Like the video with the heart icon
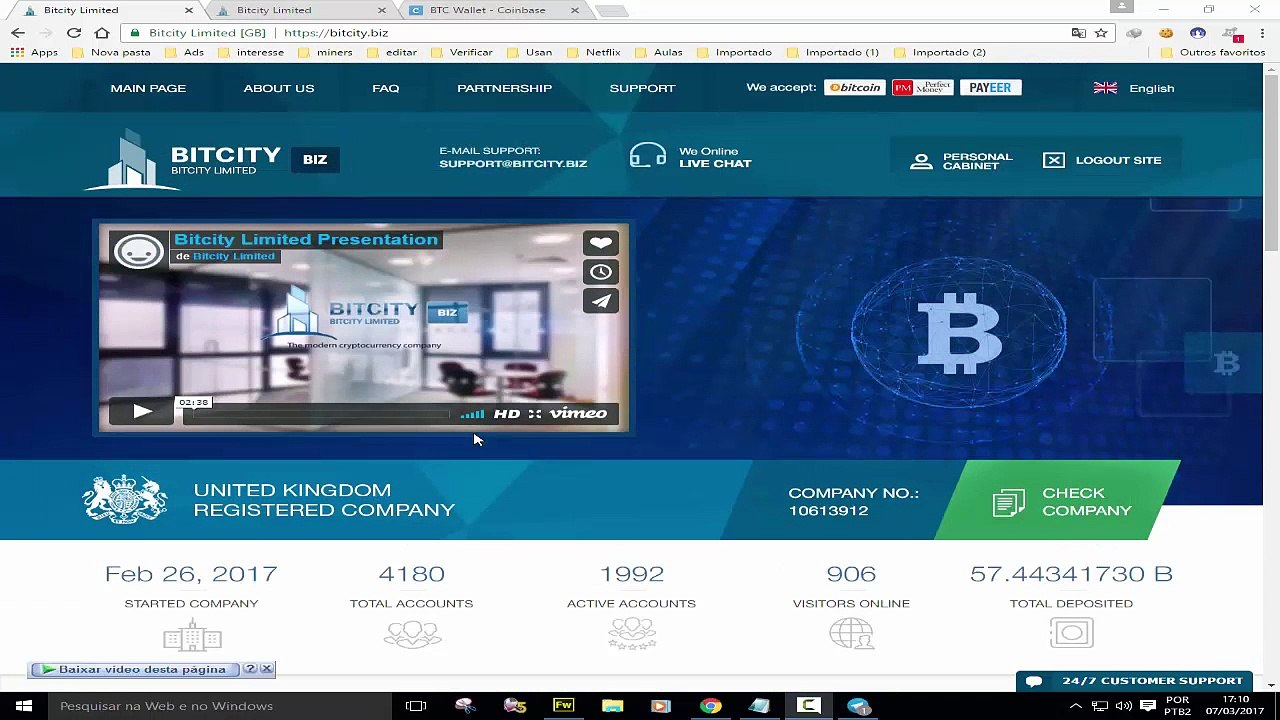The image size is (1280, 720). point(601,243)
